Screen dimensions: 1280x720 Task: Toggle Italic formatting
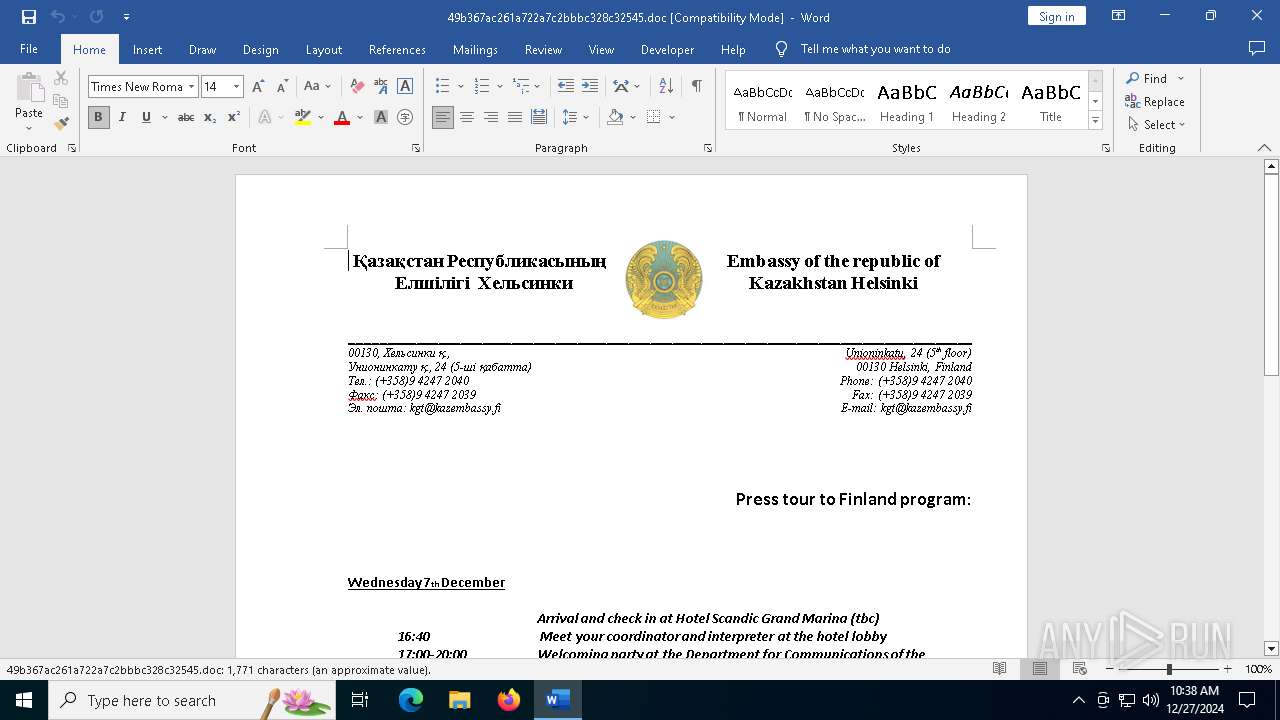[x=122, y=117]
